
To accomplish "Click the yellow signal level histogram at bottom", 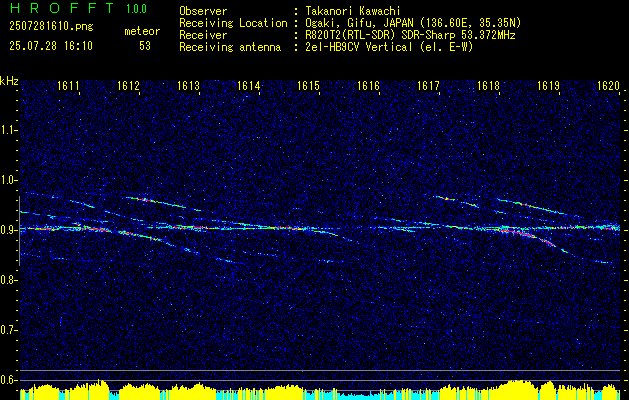I will coord(320,390).
